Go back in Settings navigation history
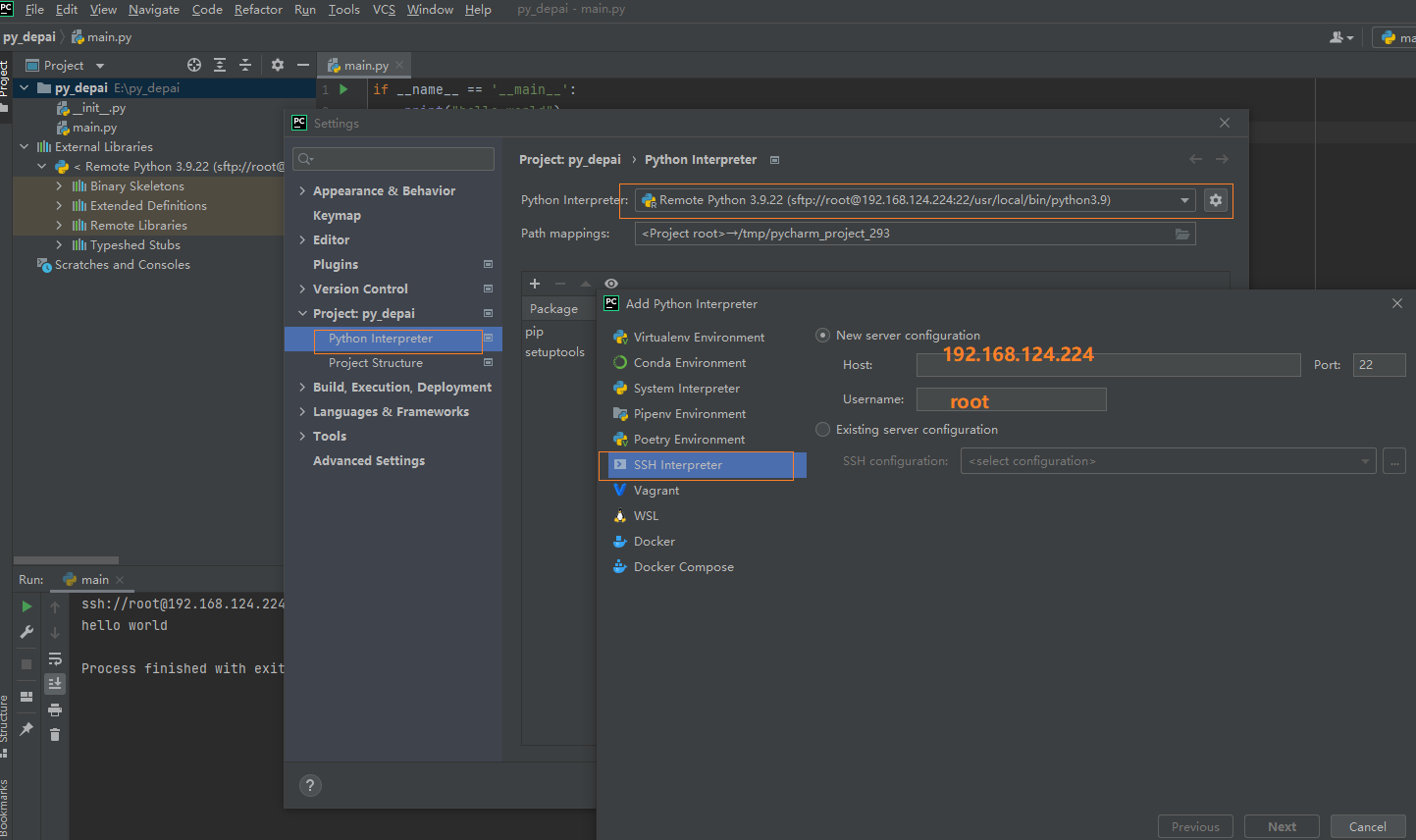This screenshot has height=840, width=1416. point(1195,159)
